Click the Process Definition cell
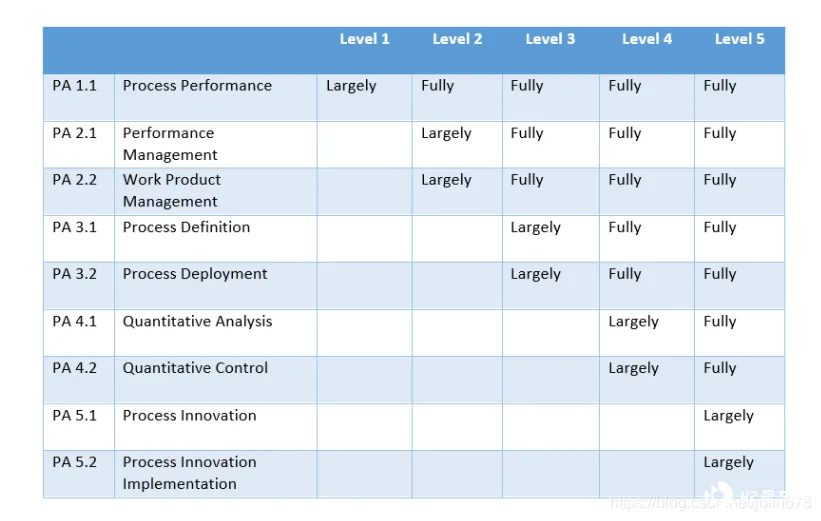 pyautogui.click(x=186, y=227)
